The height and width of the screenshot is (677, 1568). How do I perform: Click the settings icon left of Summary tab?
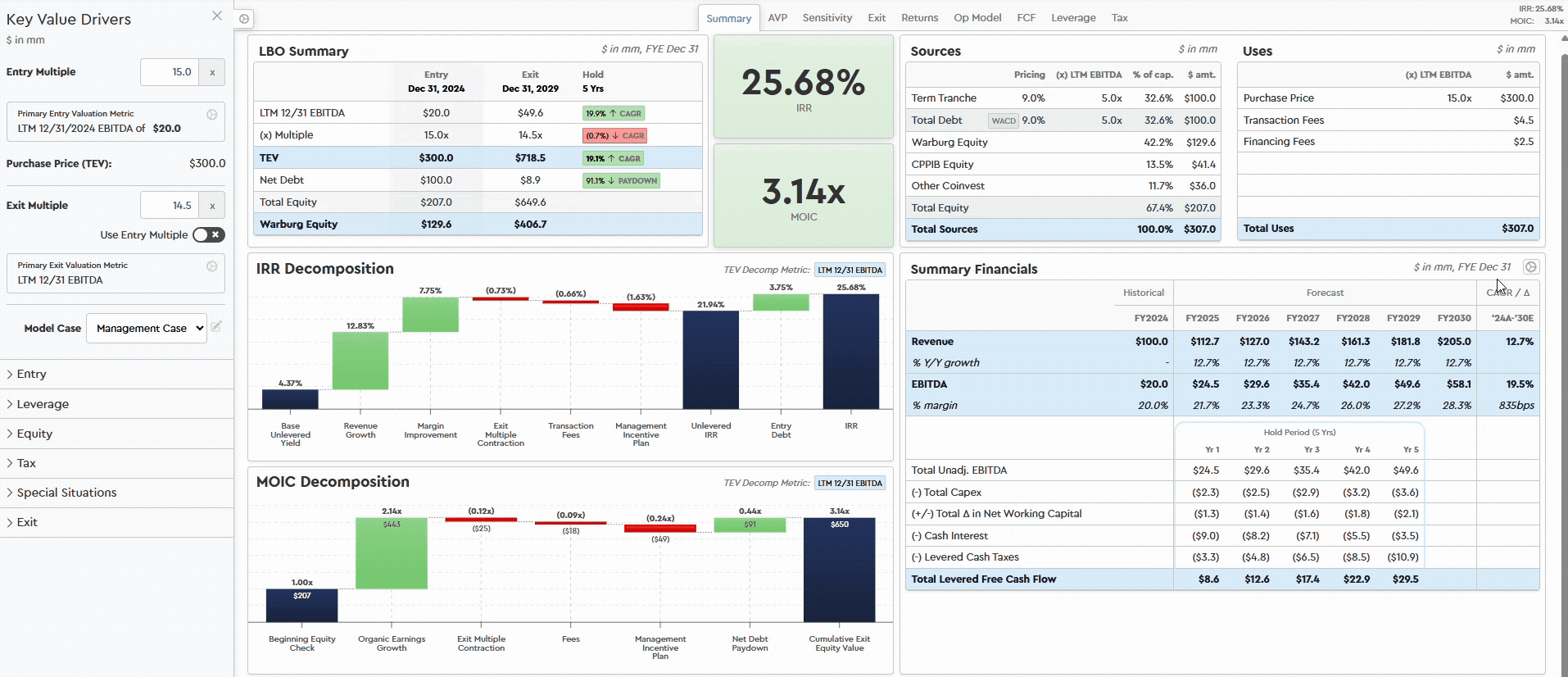click(x=244, y=19)
